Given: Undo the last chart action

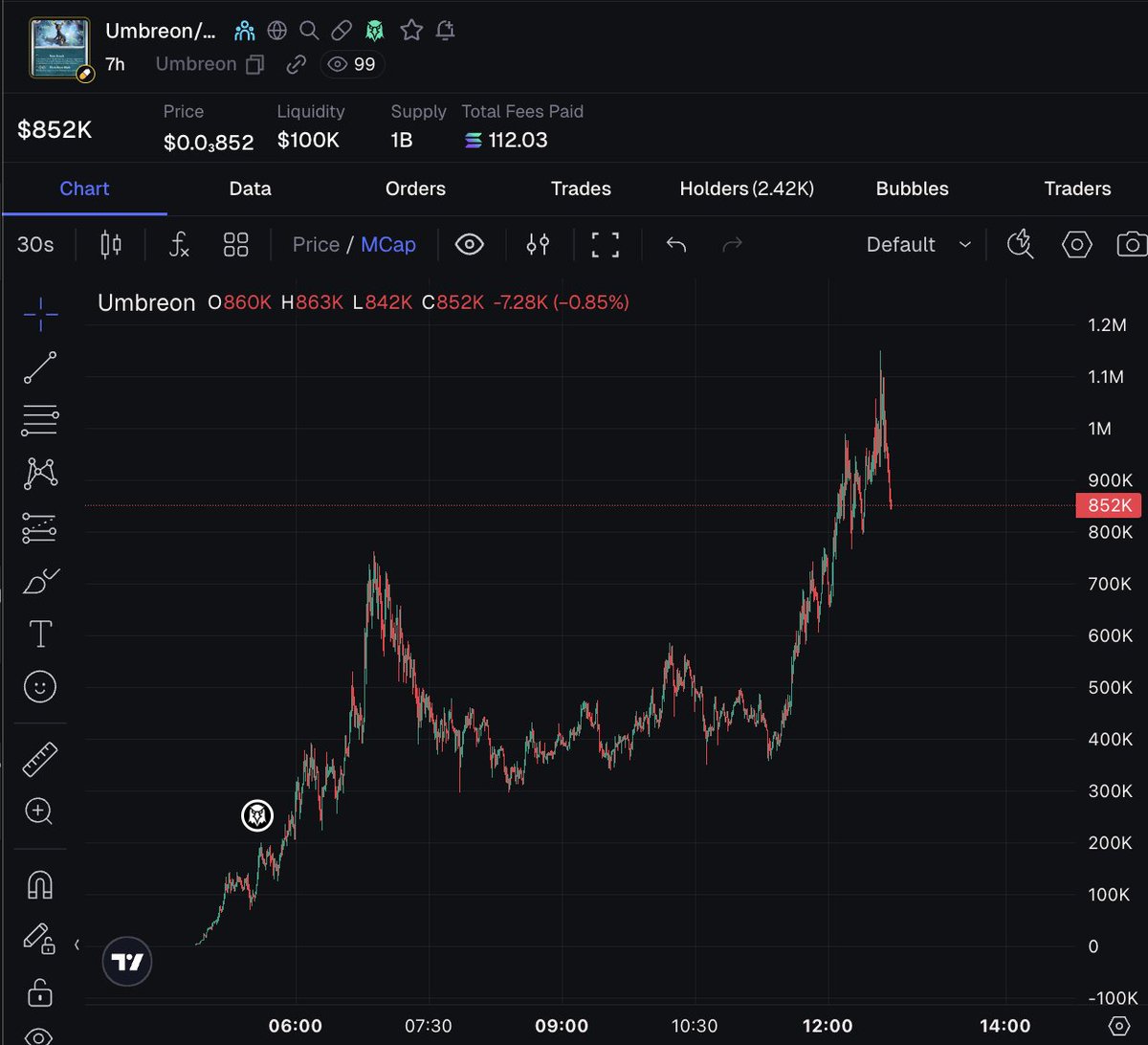Looking at the screenshot, I should (x=676, y=245).
